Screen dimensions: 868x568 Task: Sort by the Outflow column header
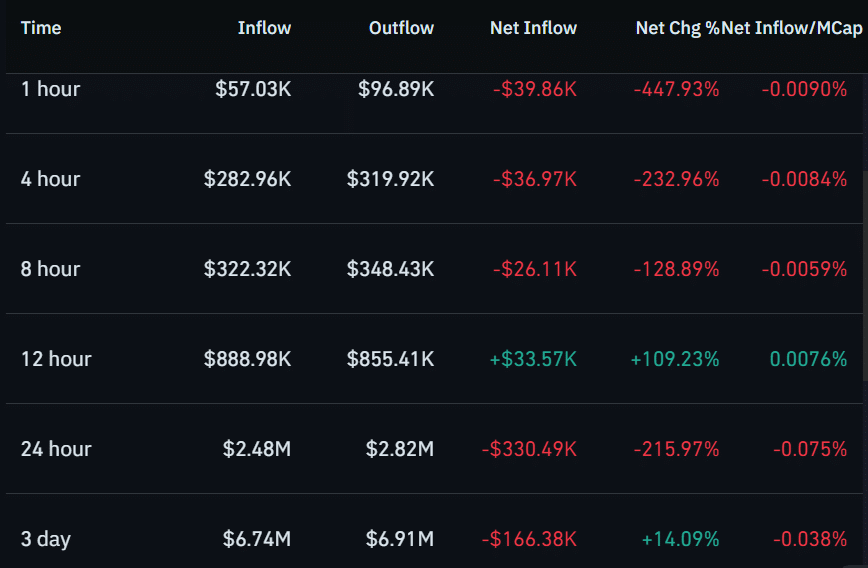[401, 28]
